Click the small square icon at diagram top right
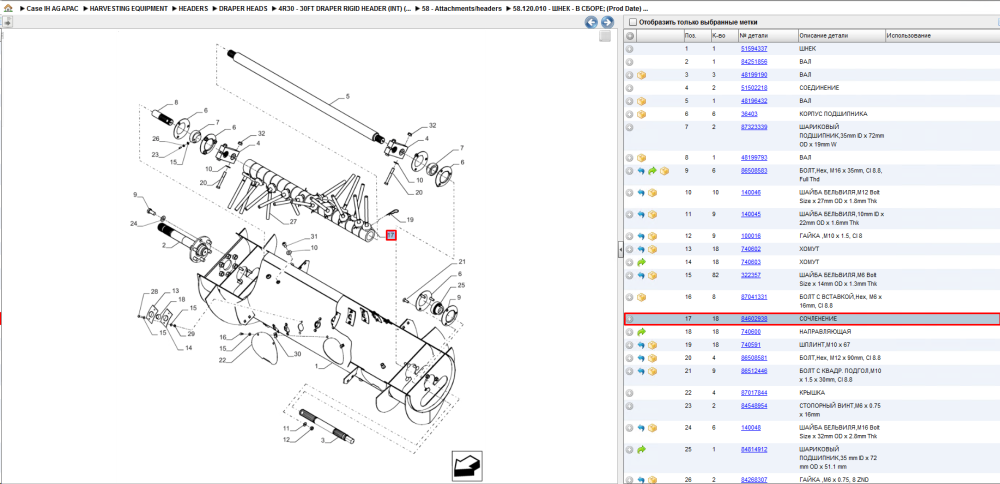Viewport: 1000px width, 484px height. pyautogui.click(x=605, y=37)
